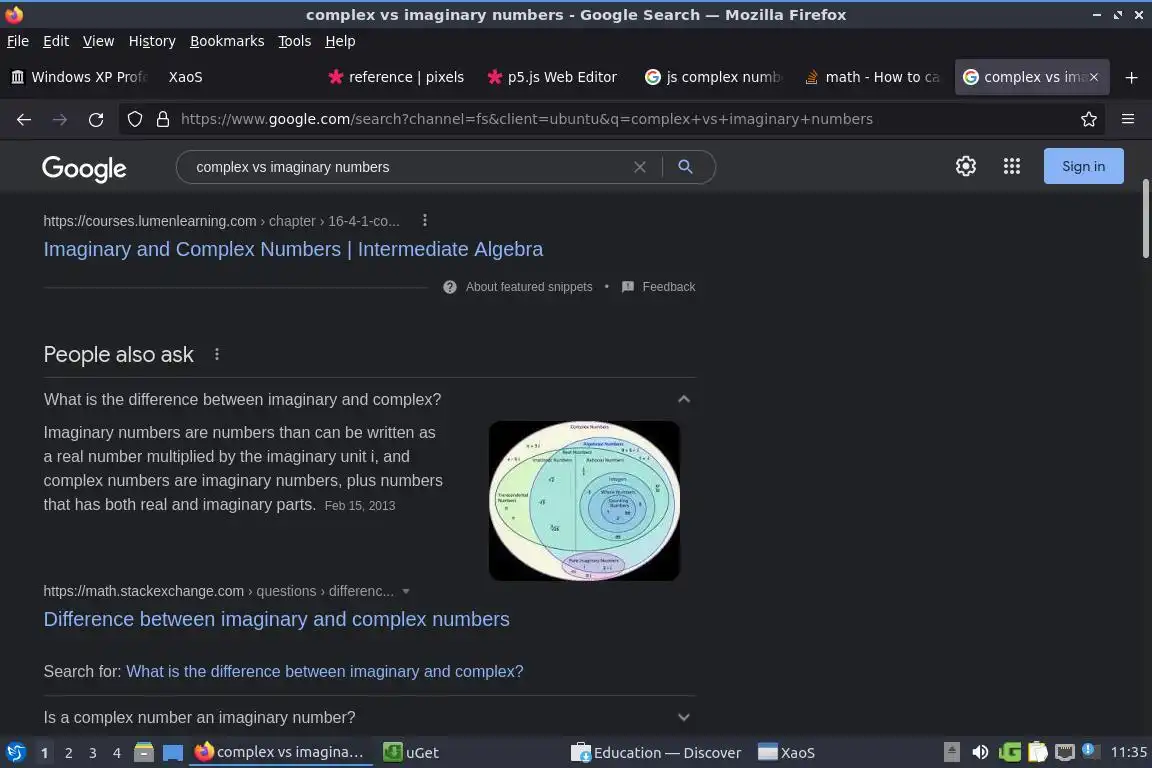Image resolution: width=1152 pixels, height=768 pixels.
Task: Switch to the XaoS browser tab
Action: (x=185, y=77)
